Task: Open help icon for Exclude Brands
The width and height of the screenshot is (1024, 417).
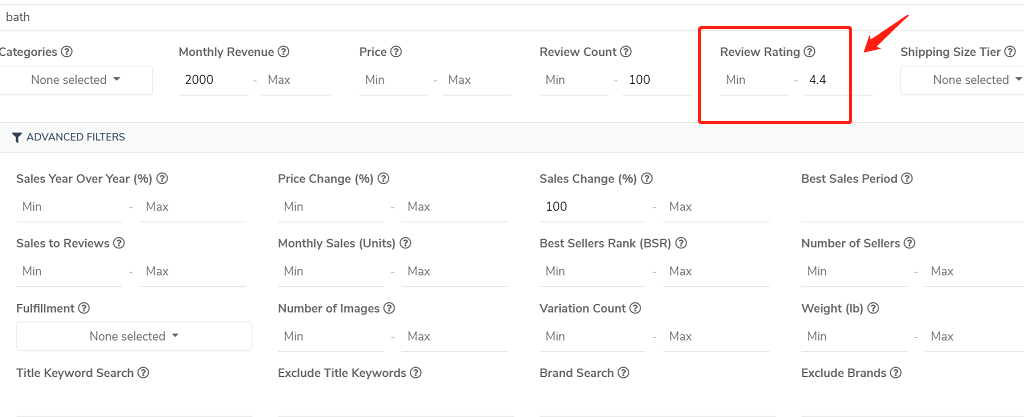Action: click(x=896, y=373)
